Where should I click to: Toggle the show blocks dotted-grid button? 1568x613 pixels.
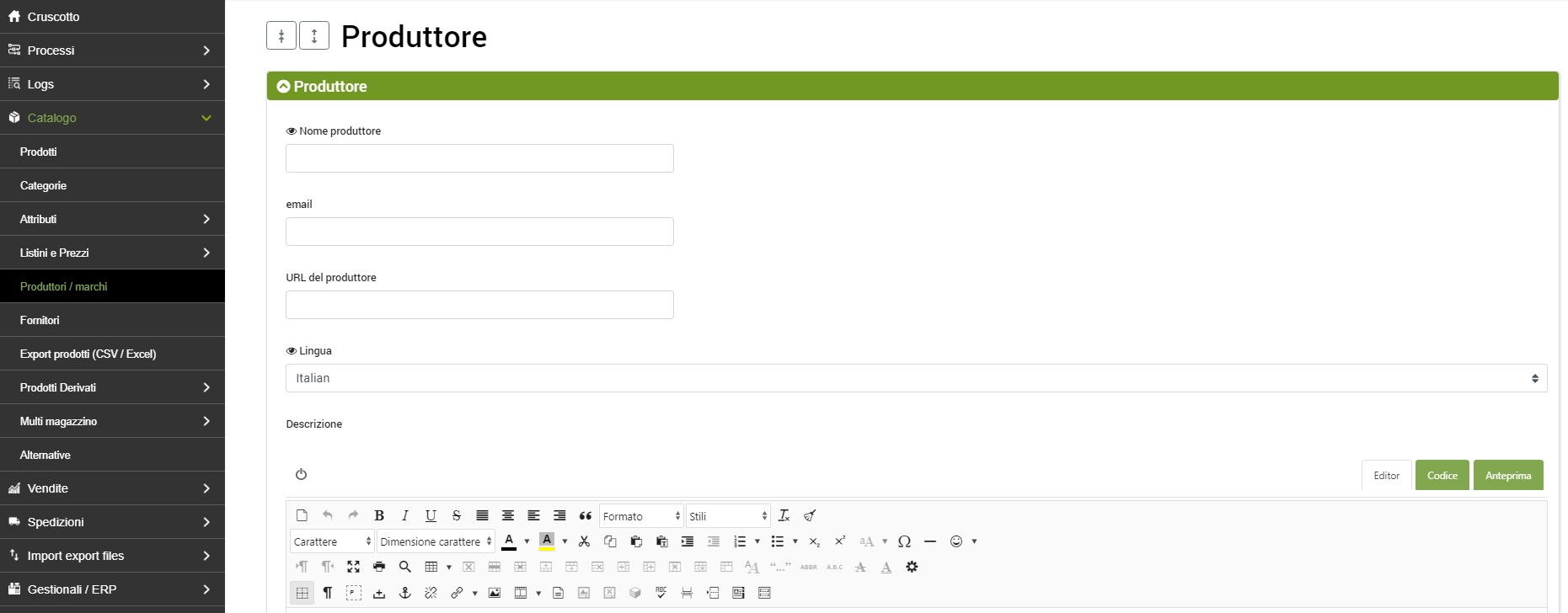point(302,593)
